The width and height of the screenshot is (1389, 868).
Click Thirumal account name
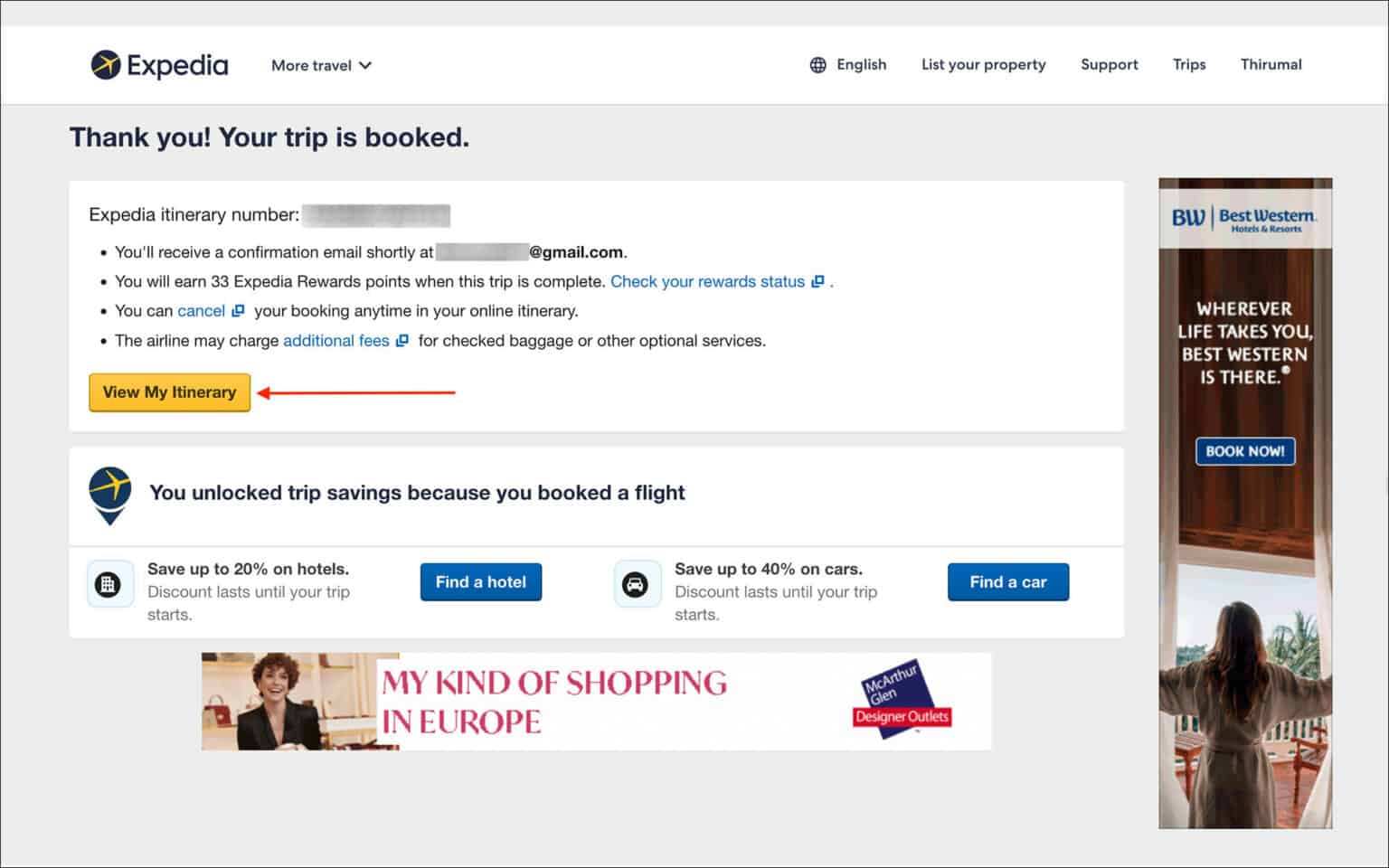[1271, 64]
